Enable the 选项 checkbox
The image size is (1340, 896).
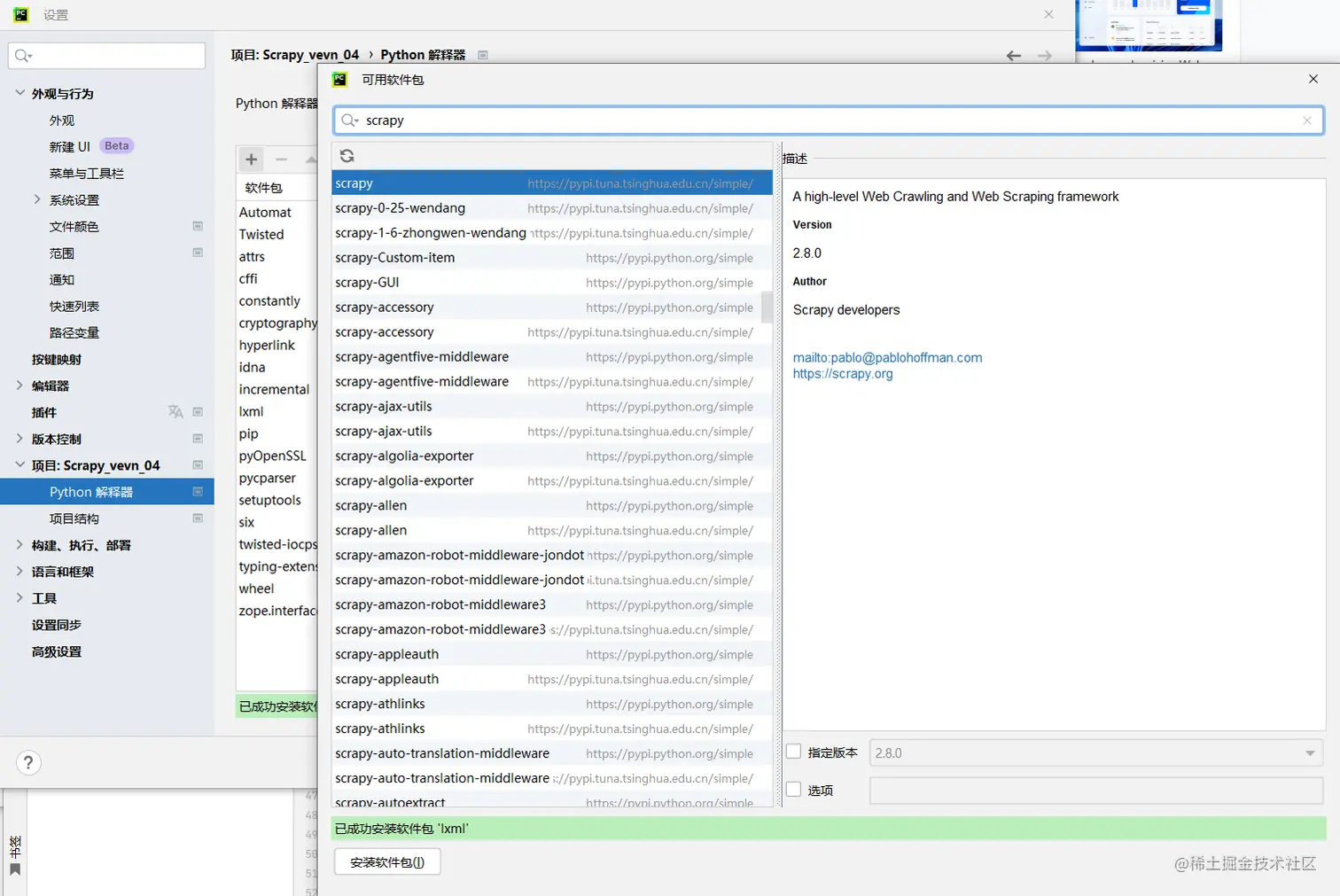pos(794,789)
